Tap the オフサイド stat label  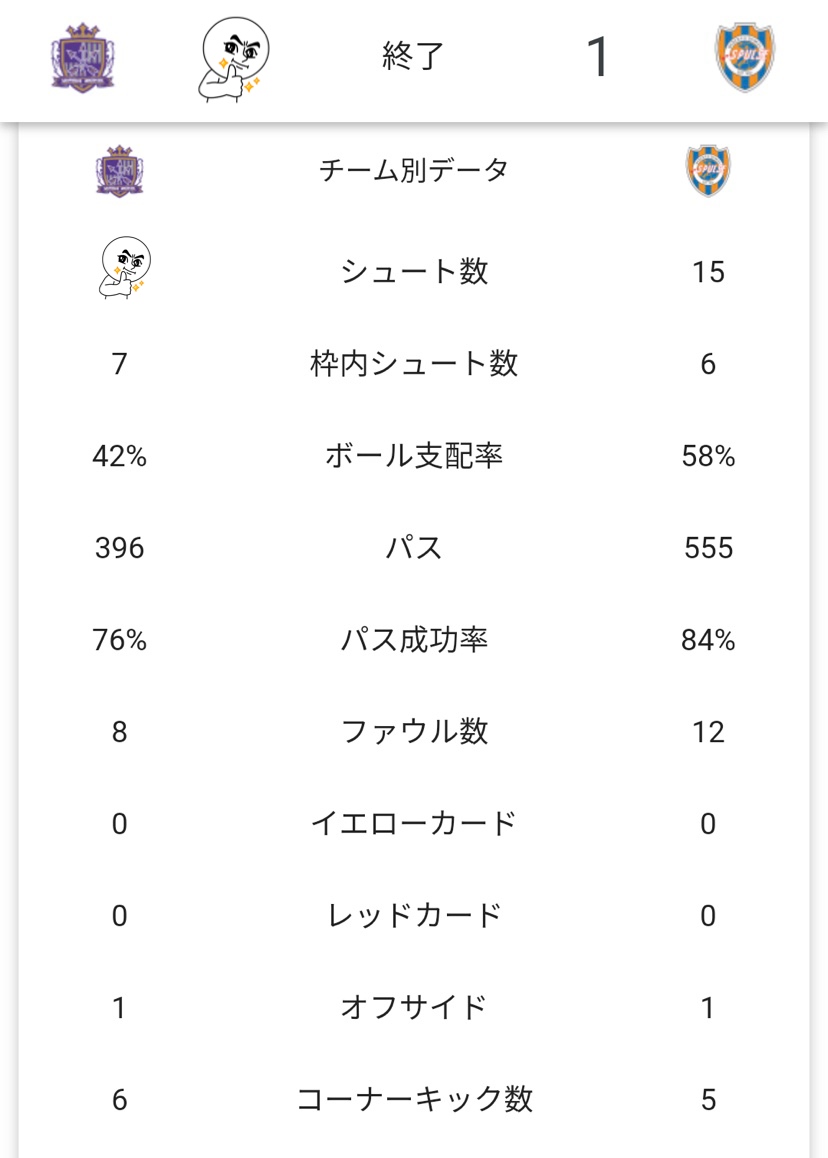click(414, 1007)
